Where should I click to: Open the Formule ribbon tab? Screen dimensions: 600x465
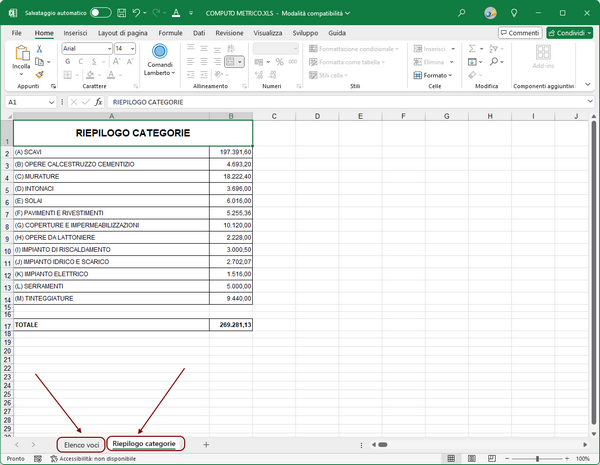[170, 33]
